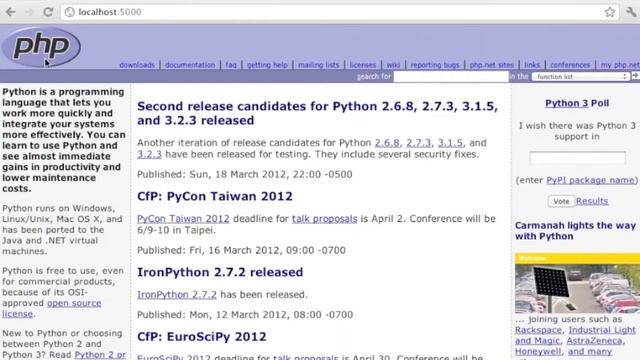This screenshot has width=640, height=360.
Task: Focus the PyPI package name input
Action: (x=577, y=158)
